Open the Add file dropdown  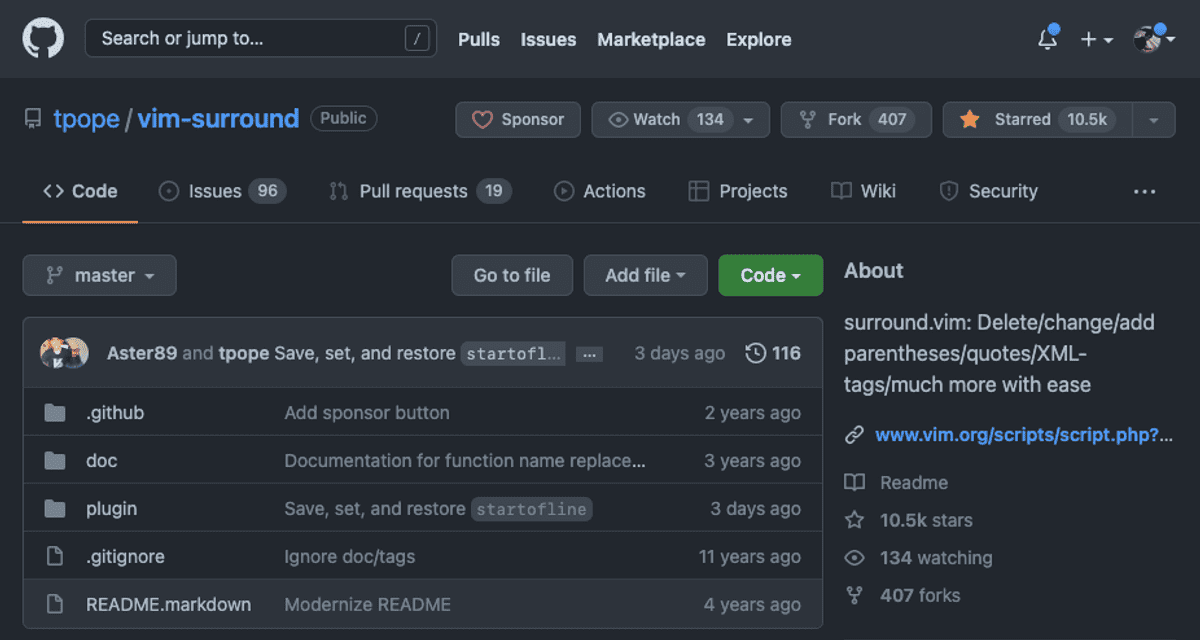click(645, 275)
